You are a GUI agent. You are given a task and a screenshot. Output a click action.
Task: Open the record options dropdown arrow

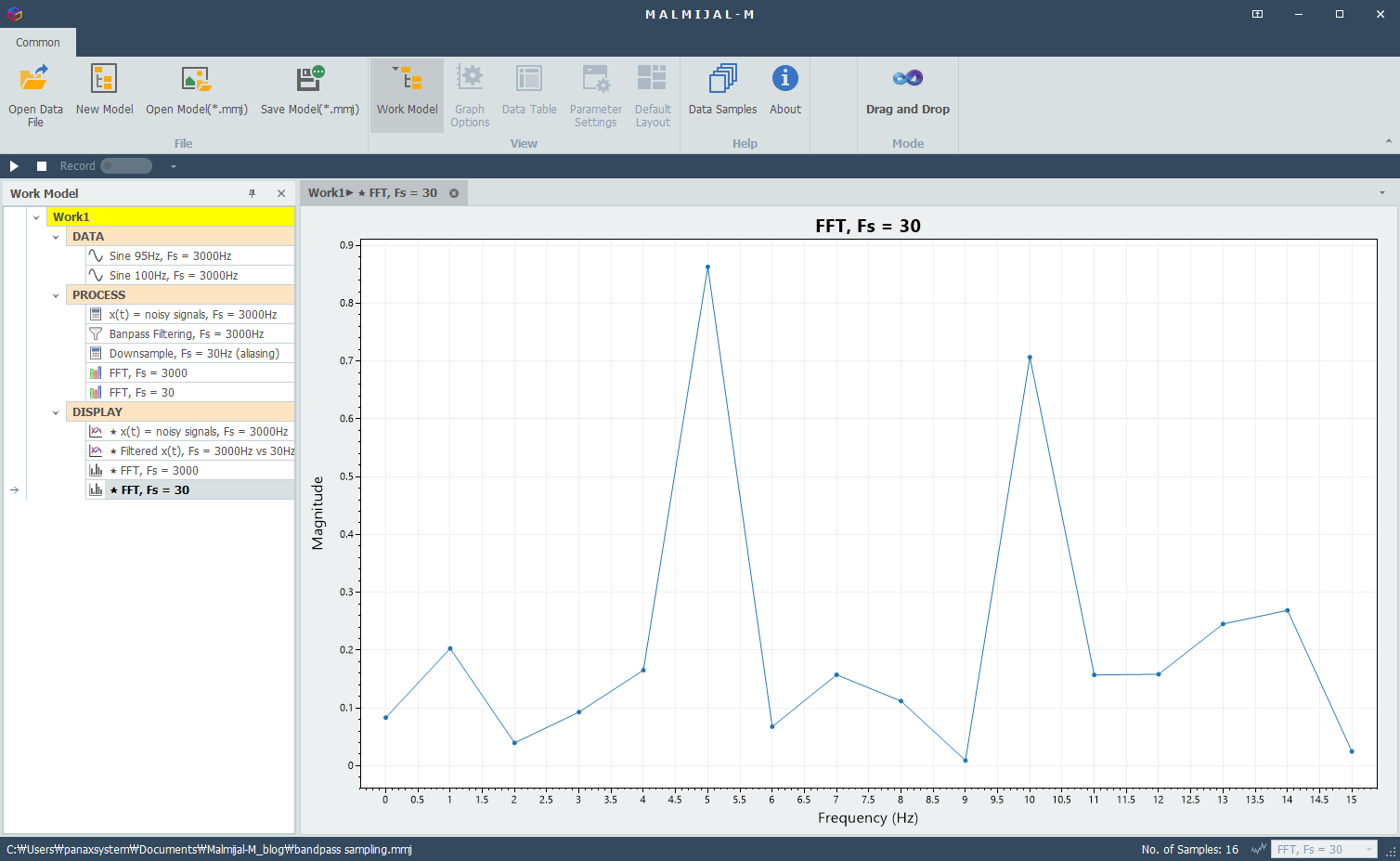click(x=173, y=166)
